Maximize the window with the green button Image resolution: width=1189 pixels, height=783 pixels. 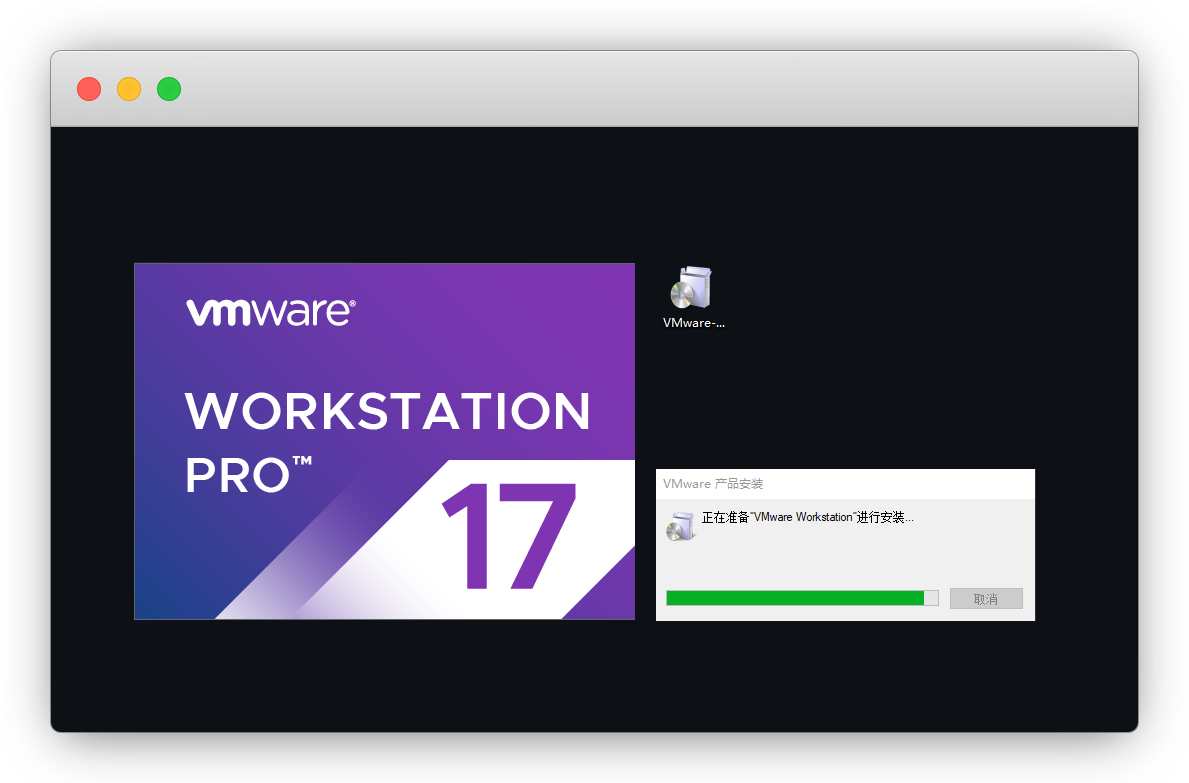169,89
